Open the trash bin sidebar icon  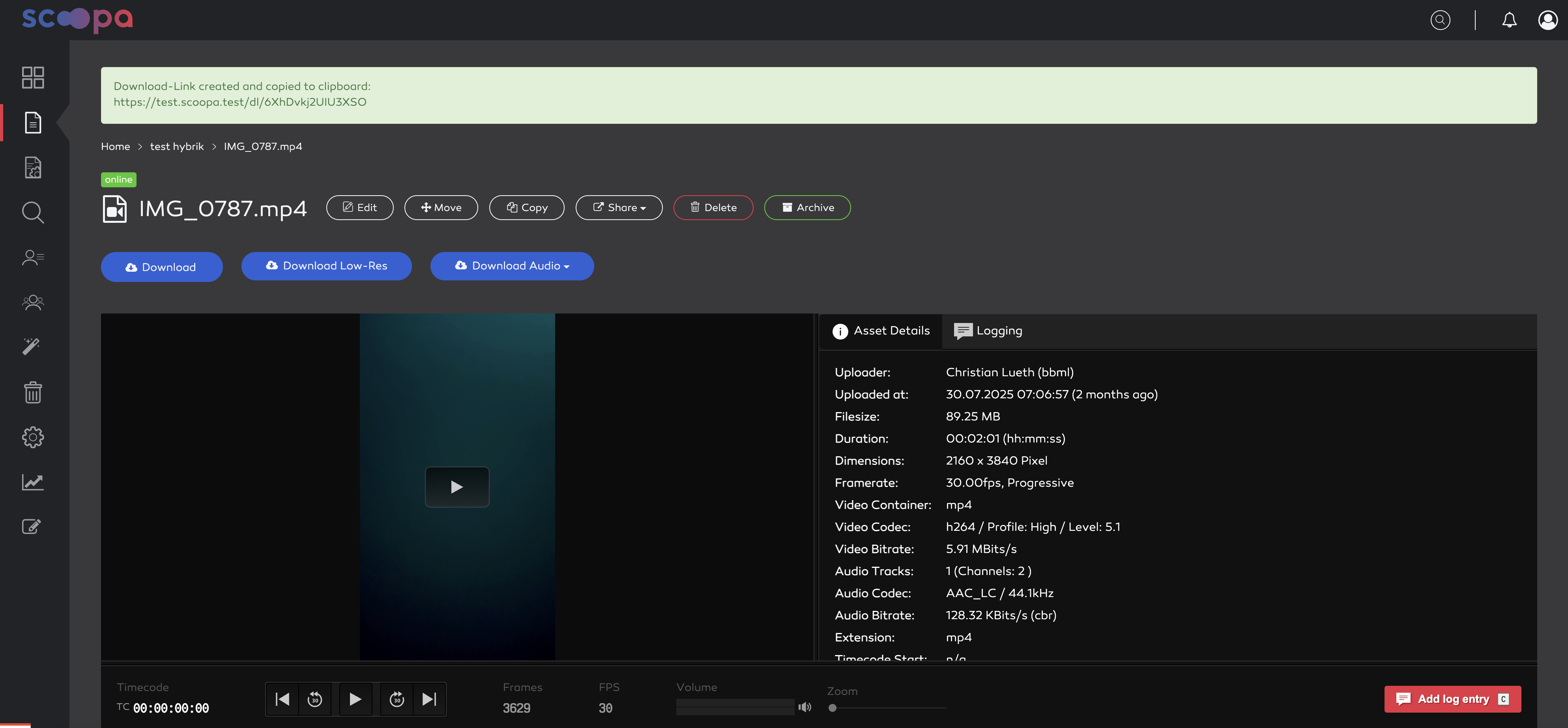pyautogui.click(x=33, y=392)
